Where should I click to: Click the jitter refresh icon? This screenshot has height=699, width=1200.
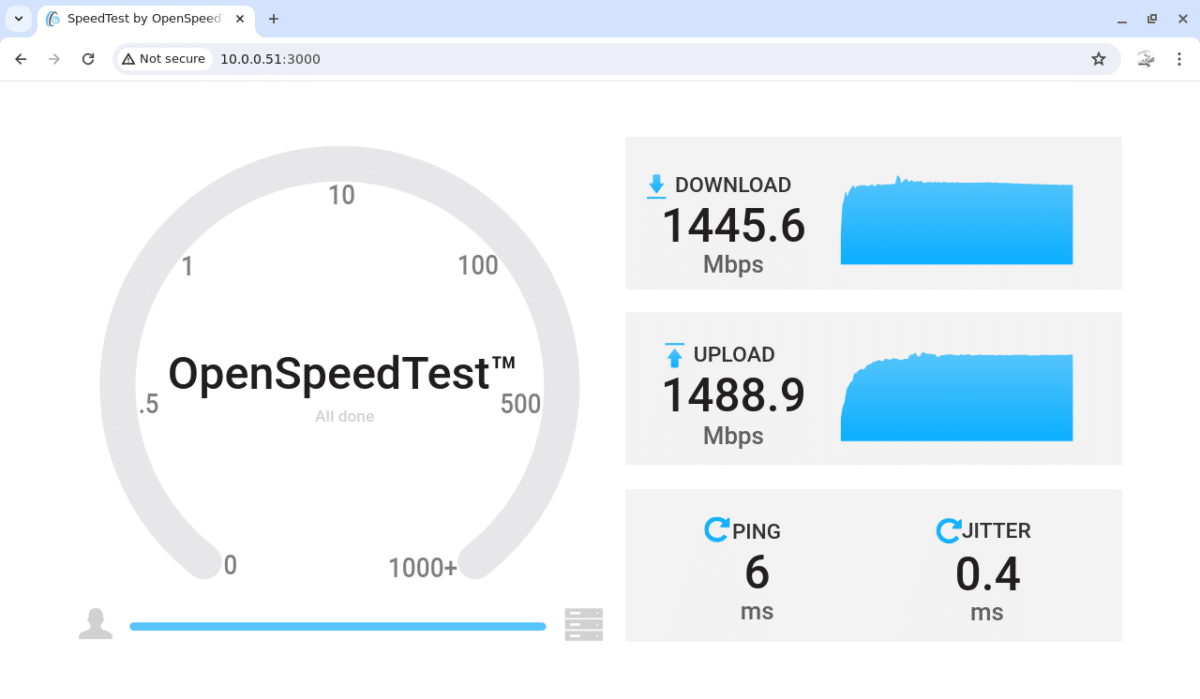coord(948,529)
